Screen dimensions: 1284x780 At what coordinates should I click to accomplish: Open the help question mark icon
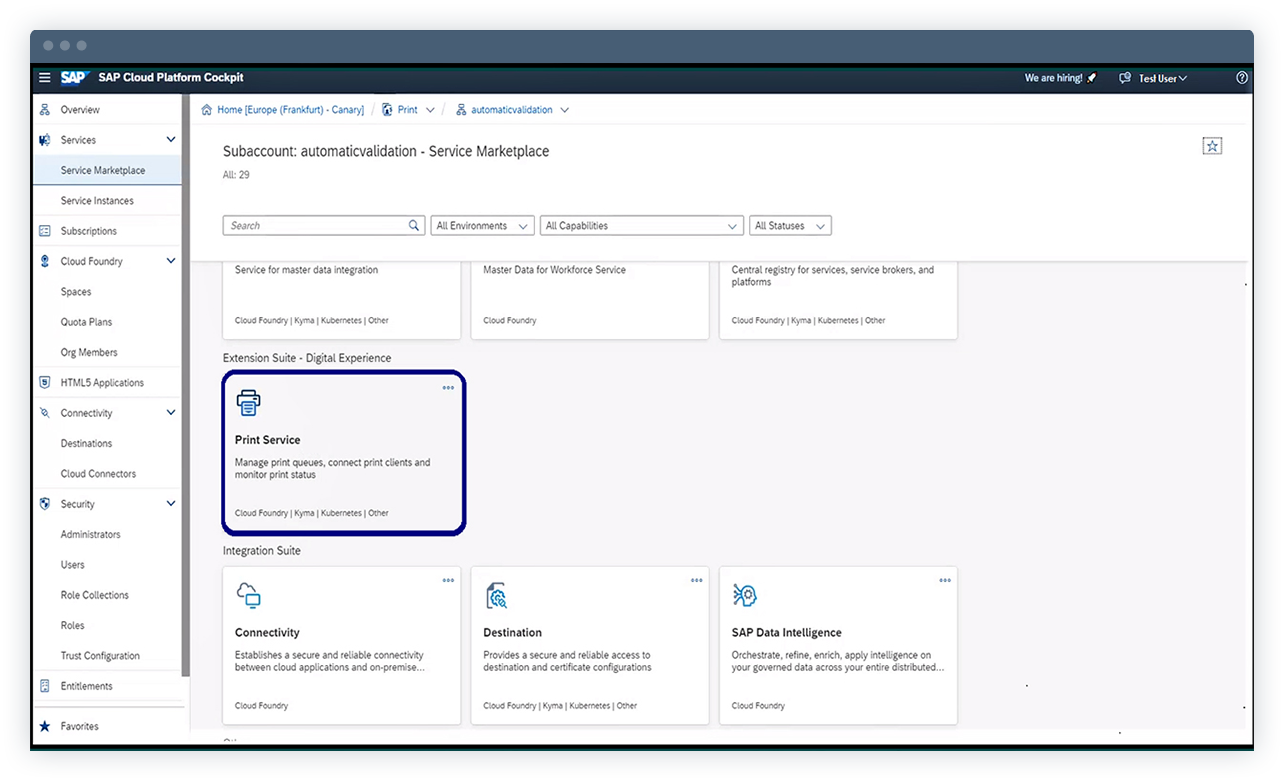(1242, 78)
